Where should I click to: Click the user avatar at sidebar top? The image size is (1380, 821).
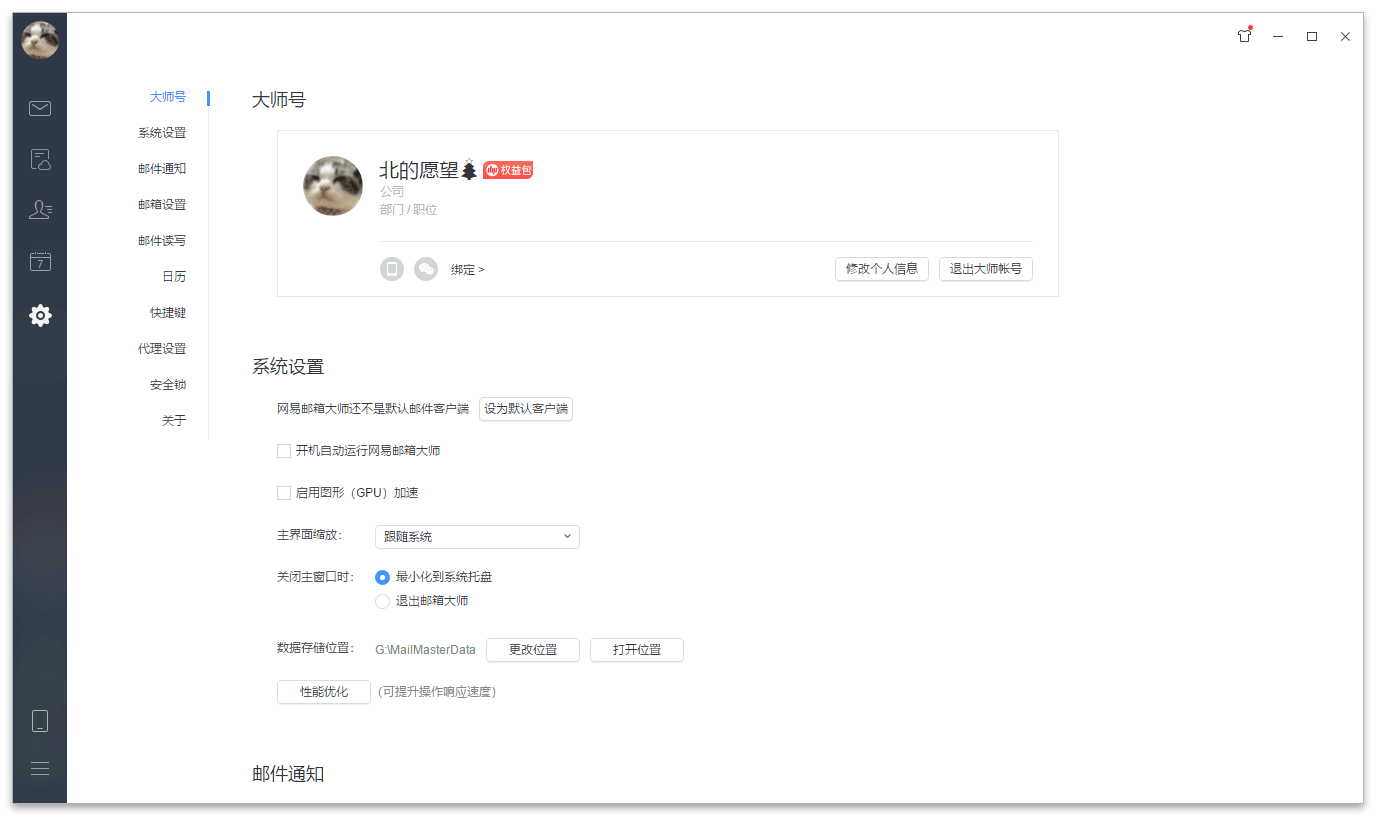point(40,40)
